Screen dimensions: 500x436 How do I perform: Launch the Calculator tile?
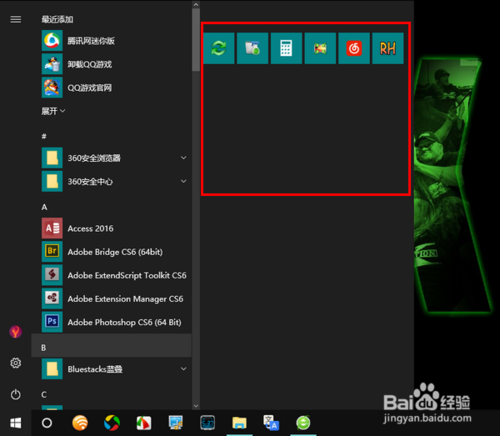[x=286, y=48]
